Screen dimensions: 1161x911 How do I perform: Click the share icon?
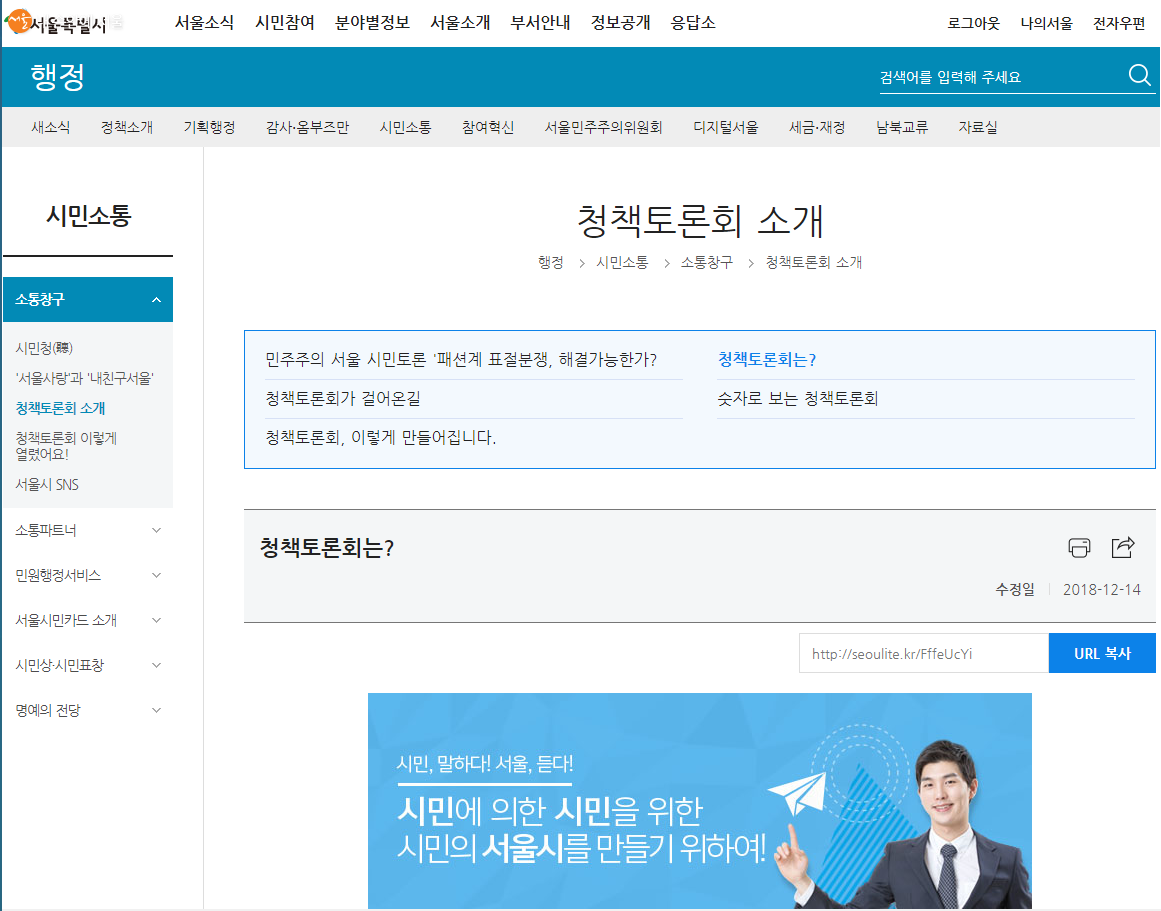1123,547
